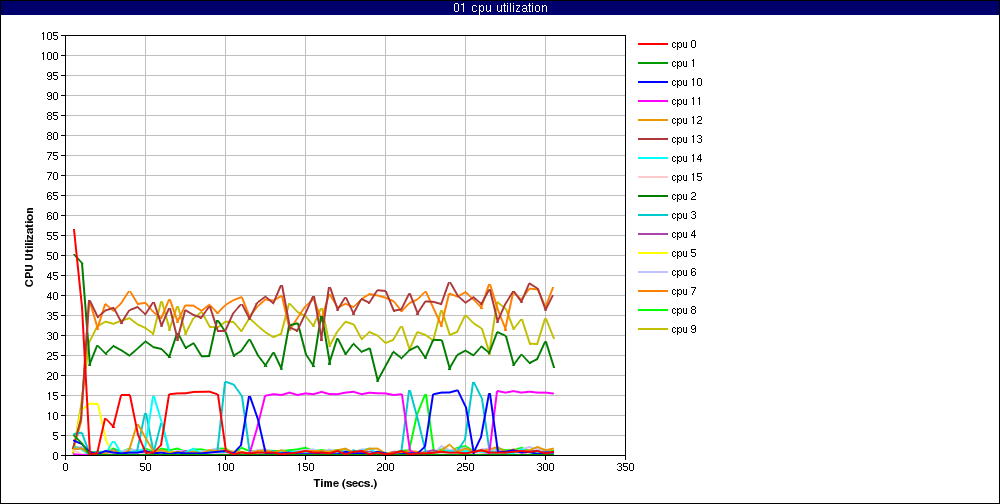The width and height of the screenshot is (1000, 504).
Task: Click the y-axis value 75
Action: pos(54,156)
